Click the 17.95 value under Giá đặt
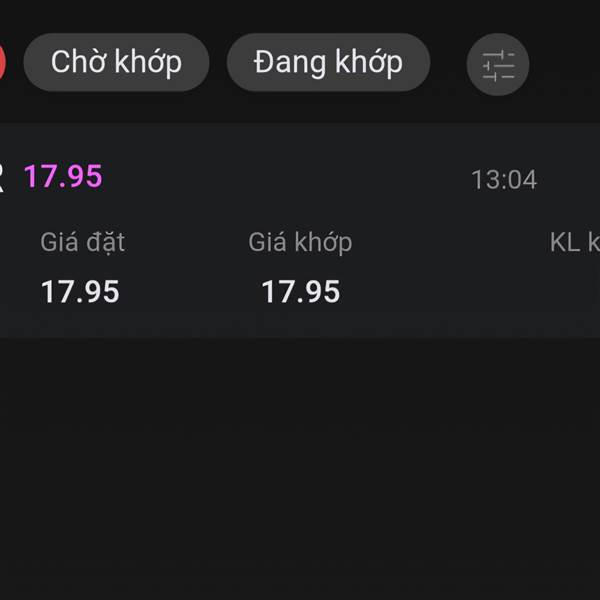Viewport: 600px width, 600px height. tap(80, 292)
